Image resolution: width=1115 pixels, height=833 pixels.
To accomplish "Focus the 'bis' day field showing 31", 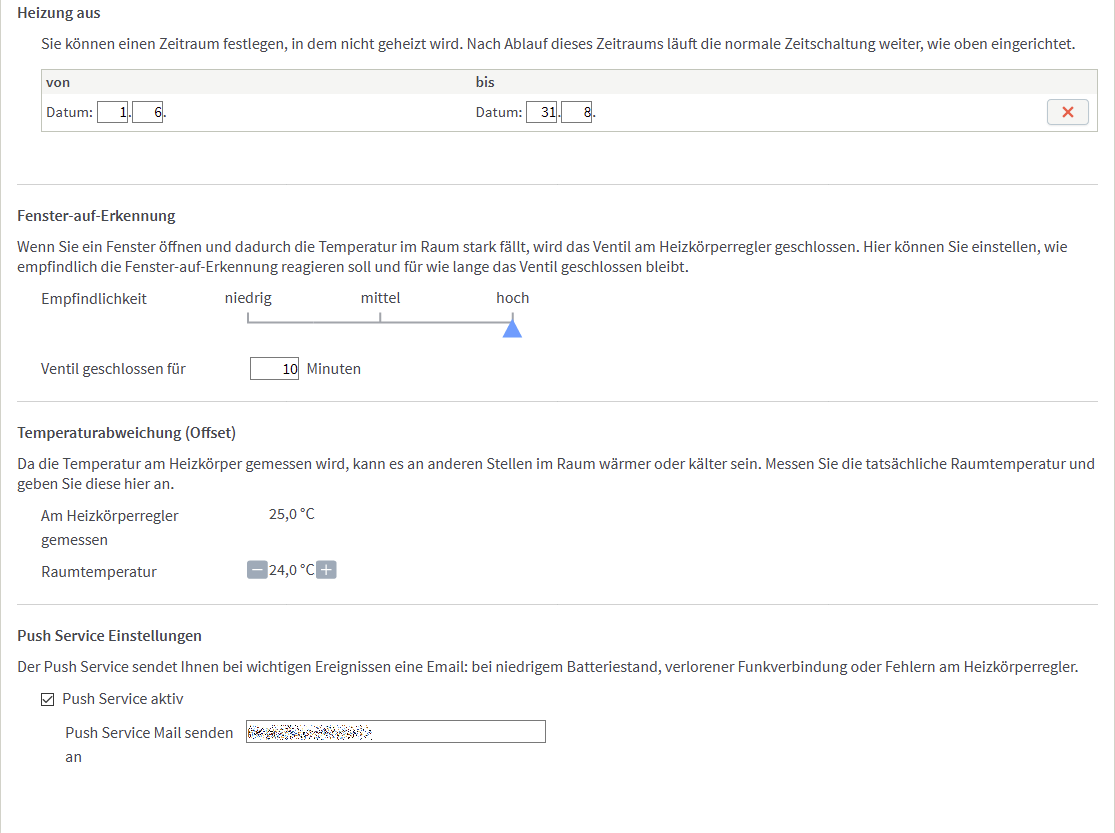I will [x=541, y=113].
